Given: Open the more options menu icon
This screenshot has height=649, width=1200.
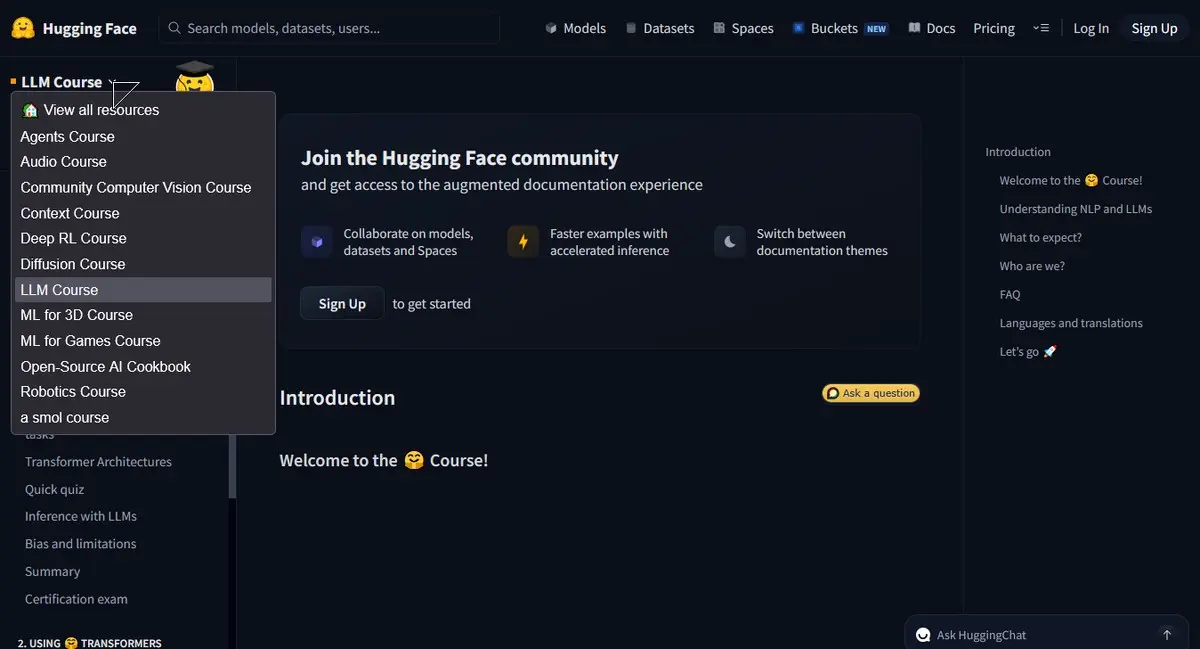Looking at the screenshot, I should pos(1041,28).
